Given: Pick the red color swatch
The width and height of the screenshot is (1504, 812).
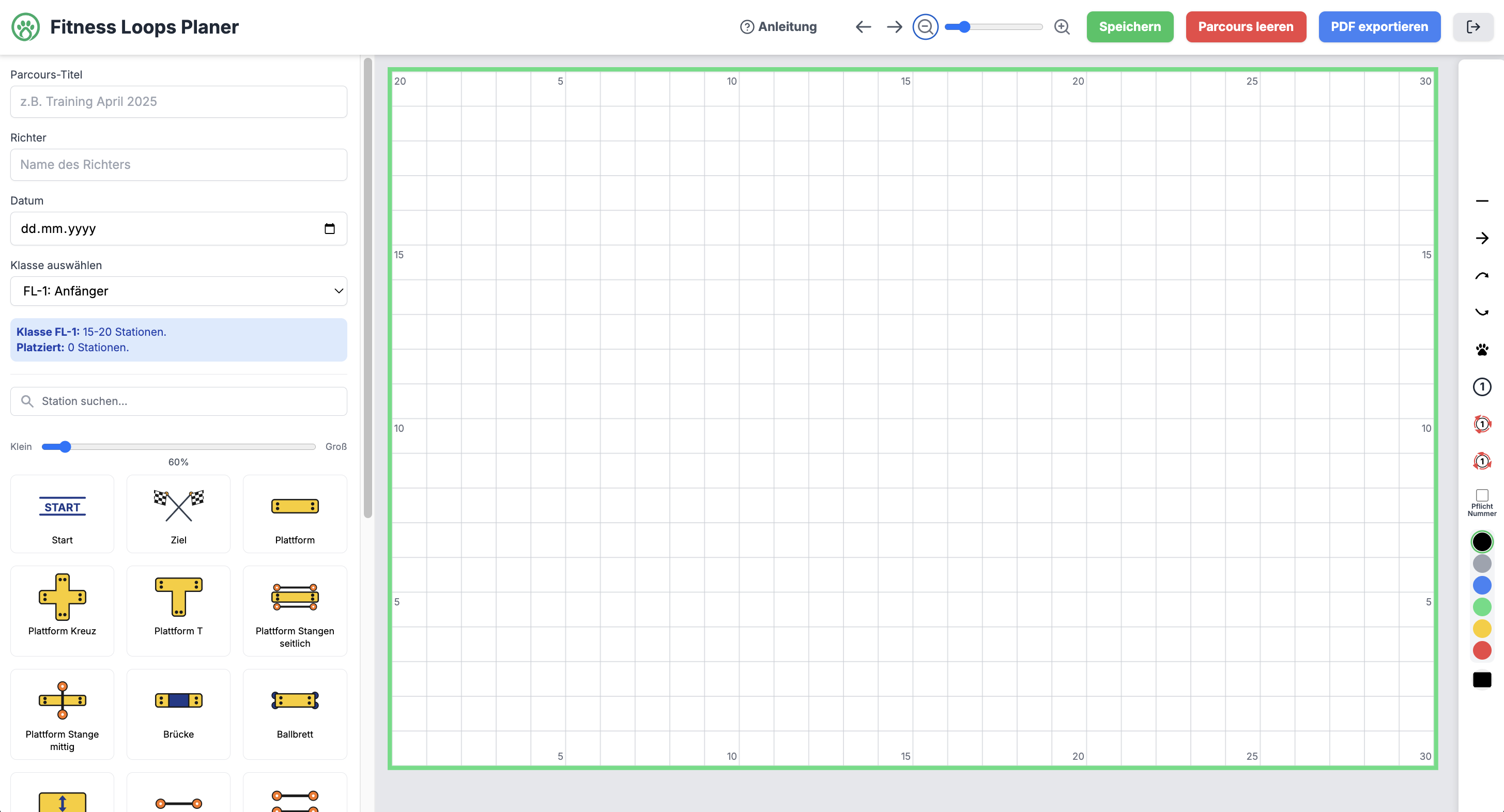Looking at the screenshot, I should coord(1482,650).
